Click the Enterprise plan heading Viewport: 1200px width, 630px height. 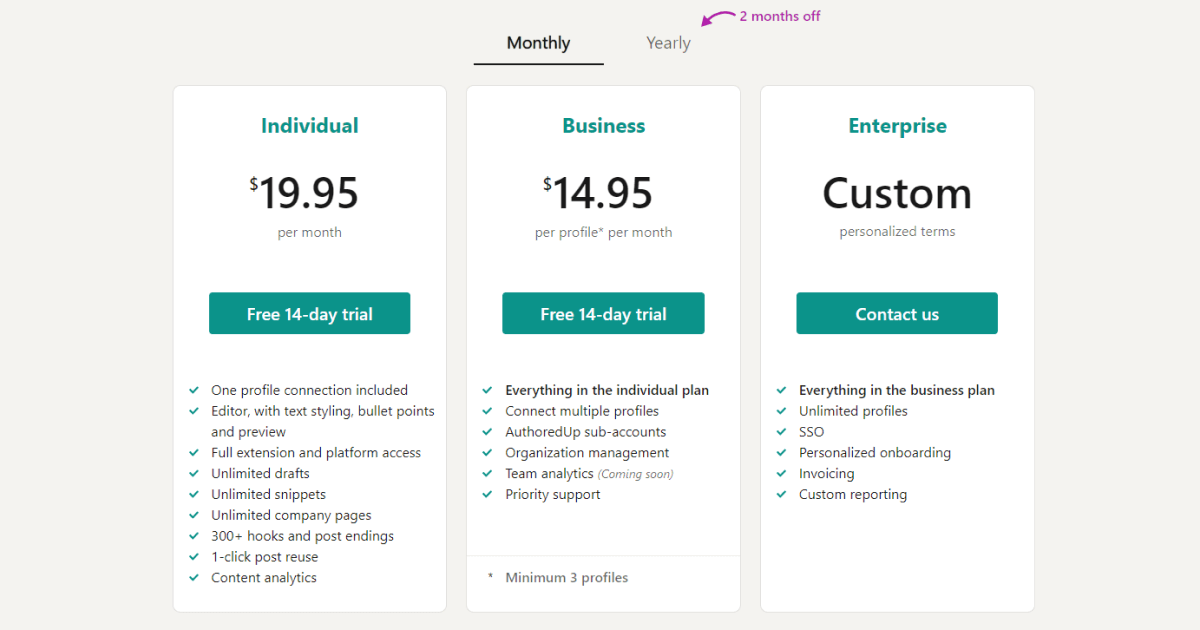[897, 126]
